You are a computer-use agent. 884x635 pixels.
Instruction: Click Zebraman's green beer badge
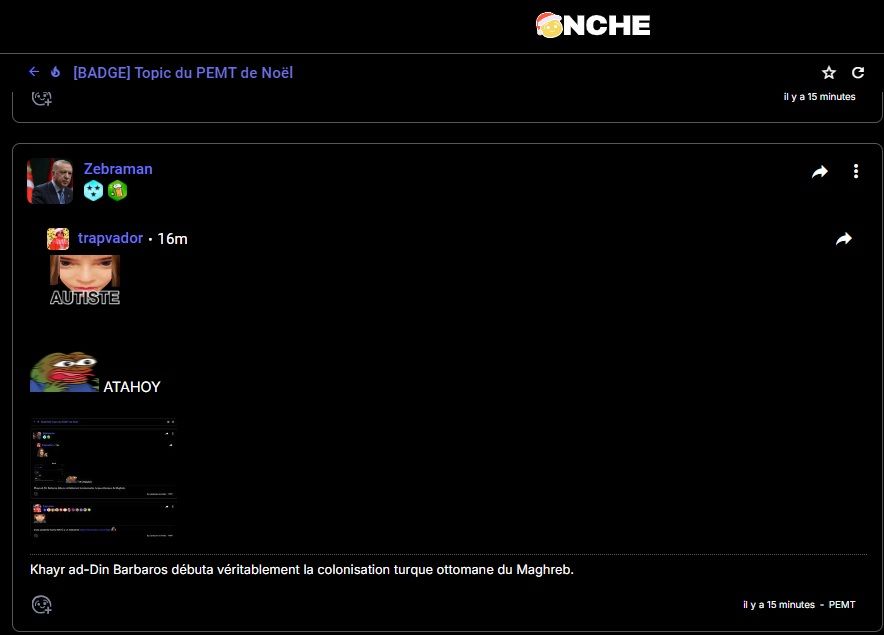[x=118, y=191]
